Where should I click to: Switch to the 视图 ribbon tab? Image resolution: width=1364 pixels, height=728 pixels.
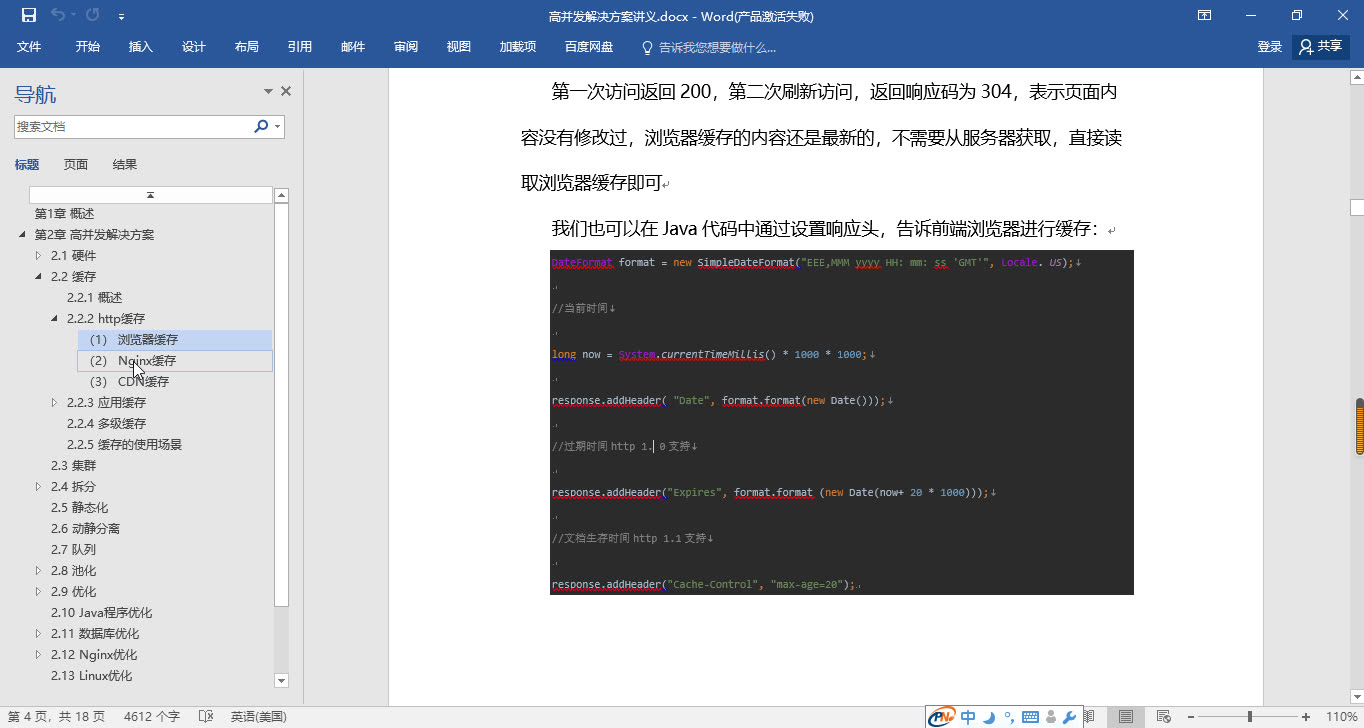pyautogui.click(x=459, y=47)
